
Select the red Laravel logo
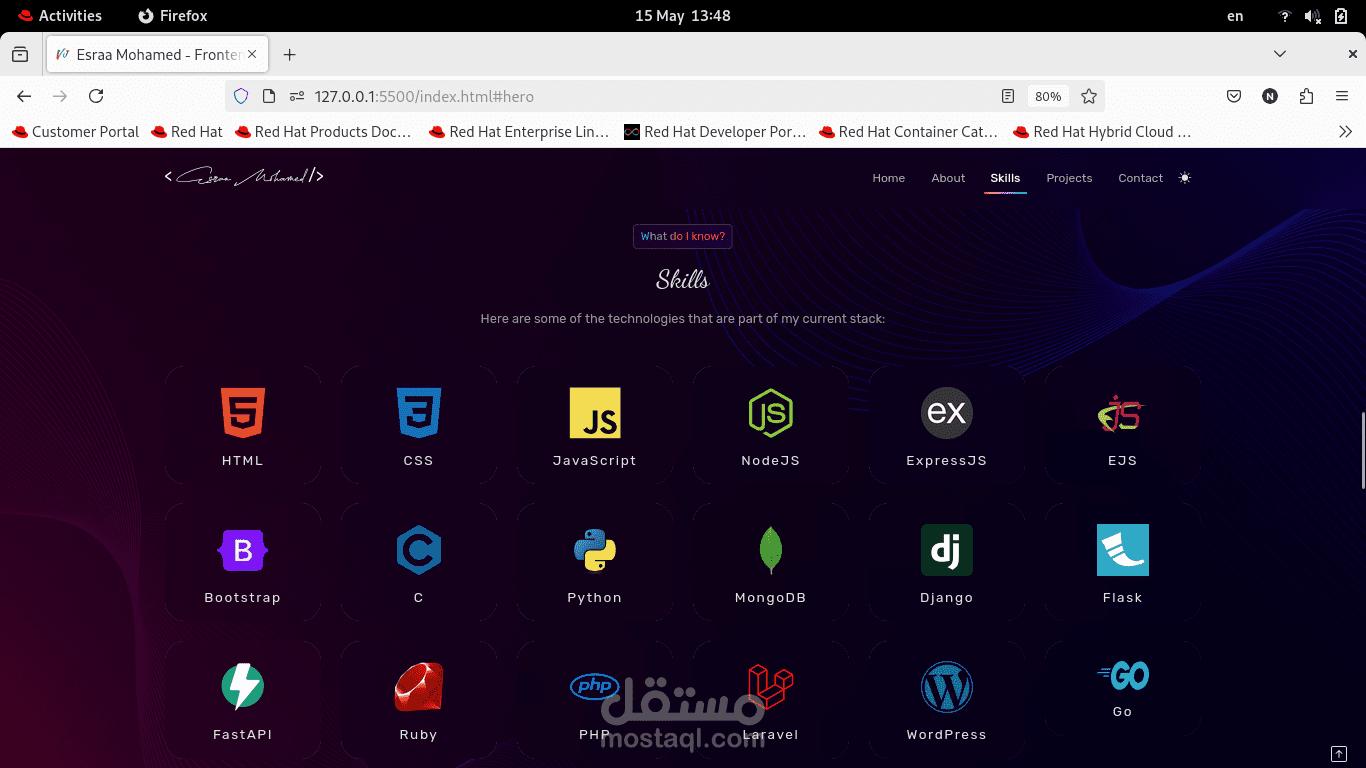click(771, 687)
